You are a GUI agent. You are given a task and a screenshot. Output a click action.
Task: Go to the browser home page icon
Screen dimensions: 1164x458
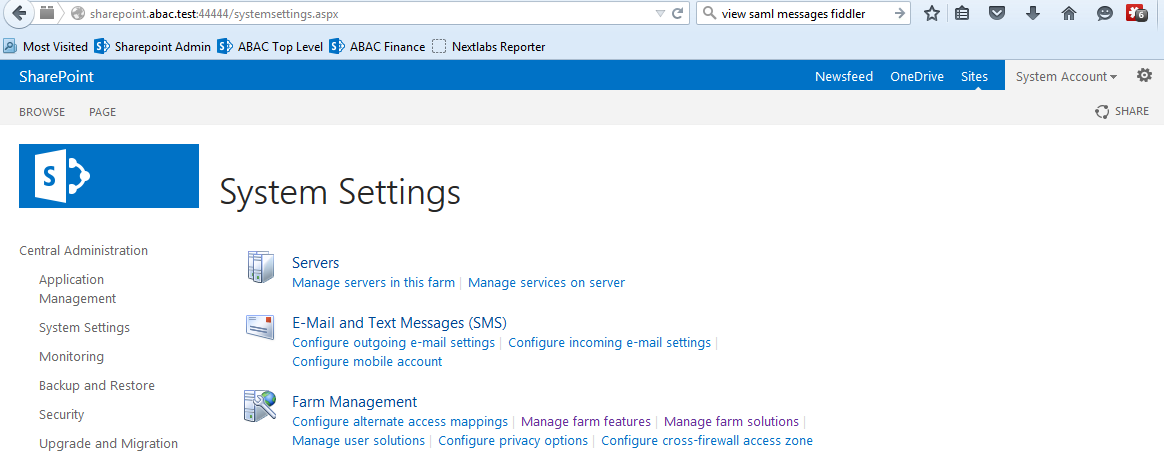coord(1069,13)
